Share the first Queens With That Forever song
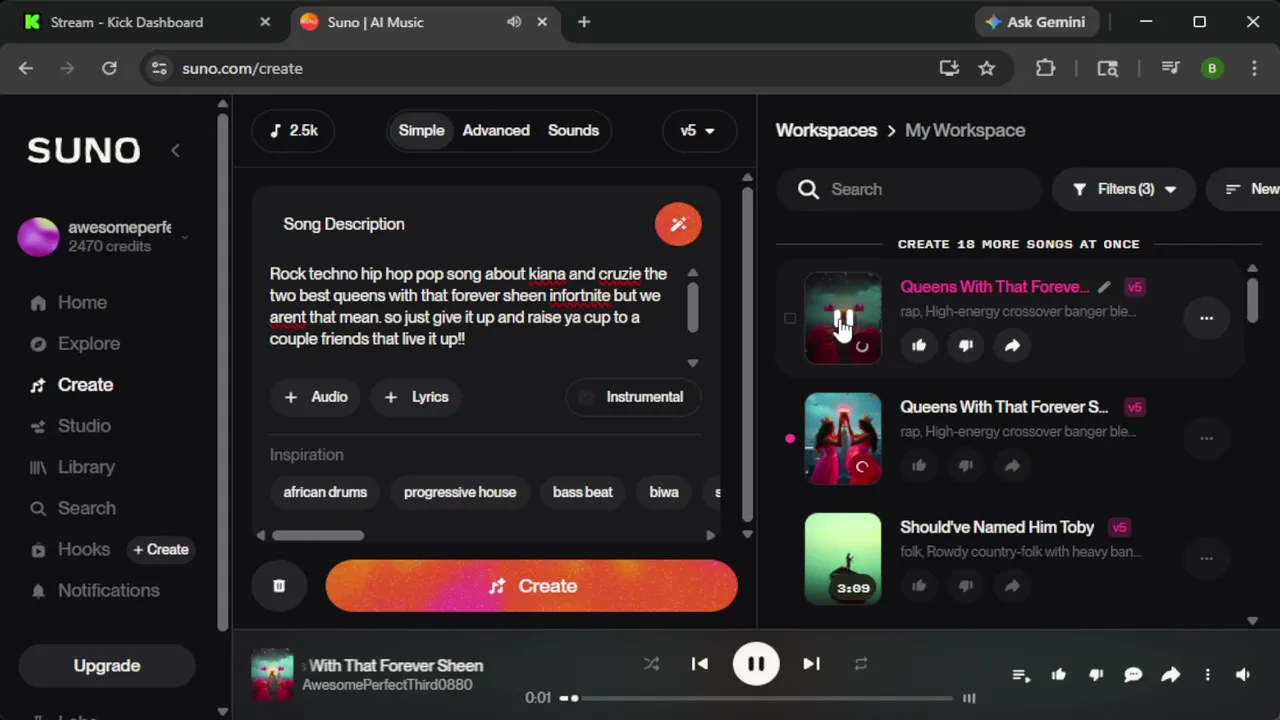Screen dimensions: 1280x720 1012,345
